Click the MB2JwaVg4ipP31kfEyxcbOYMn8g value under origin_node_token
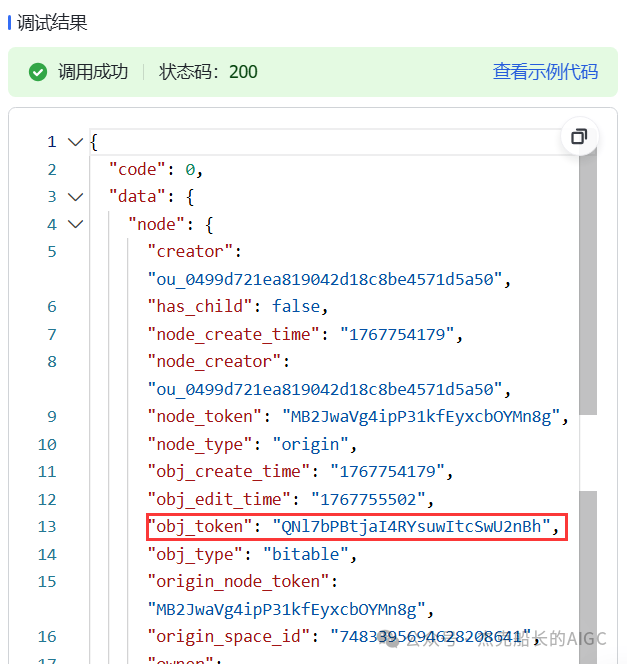Viewport: 627px width, 664px height. 286,609
